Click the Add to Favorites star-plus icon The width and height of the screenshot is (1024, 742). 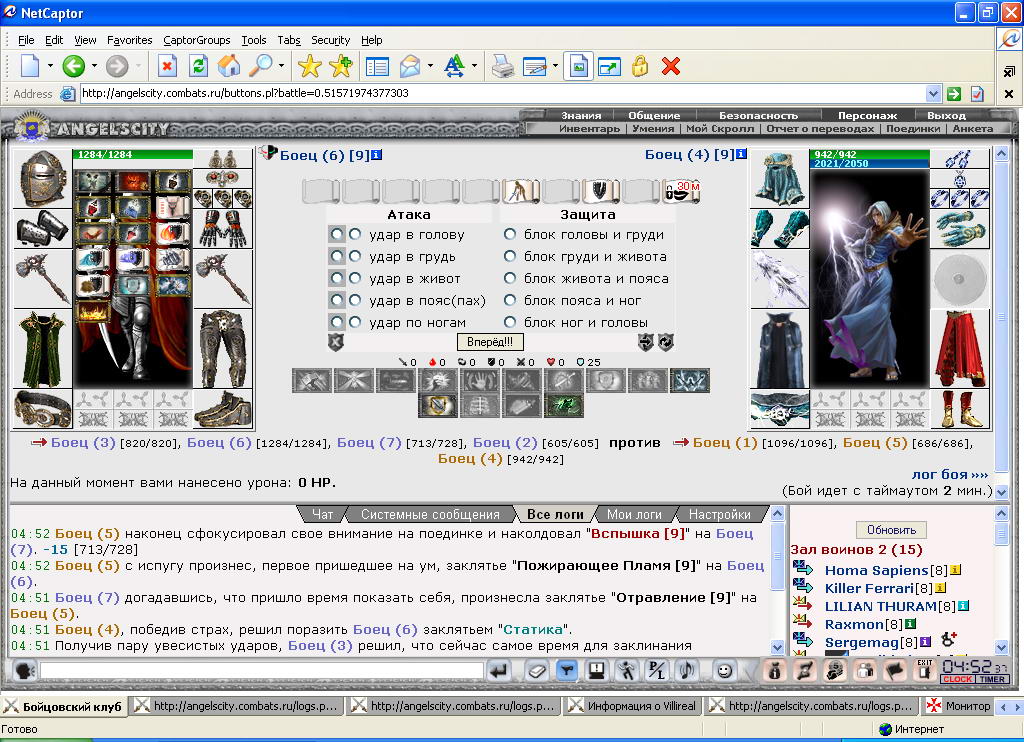pyautogui.click(x=341, y=66)
